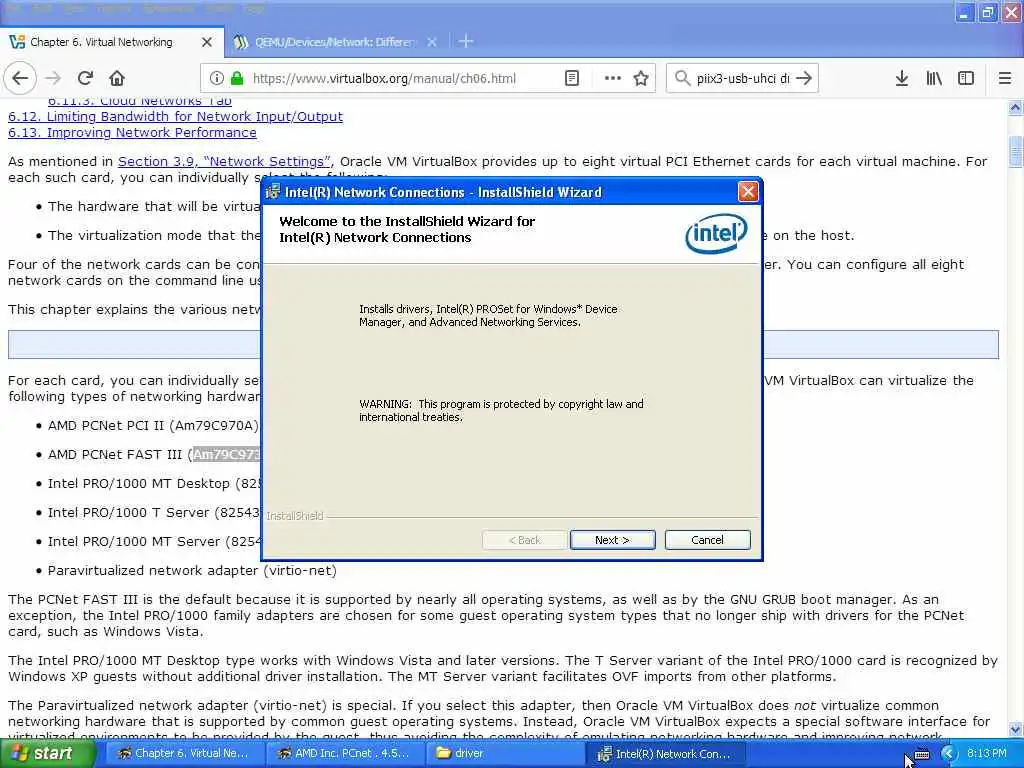
Task: Close the Chapter 6 Virtual Networking tab
Action: (207, 42)
